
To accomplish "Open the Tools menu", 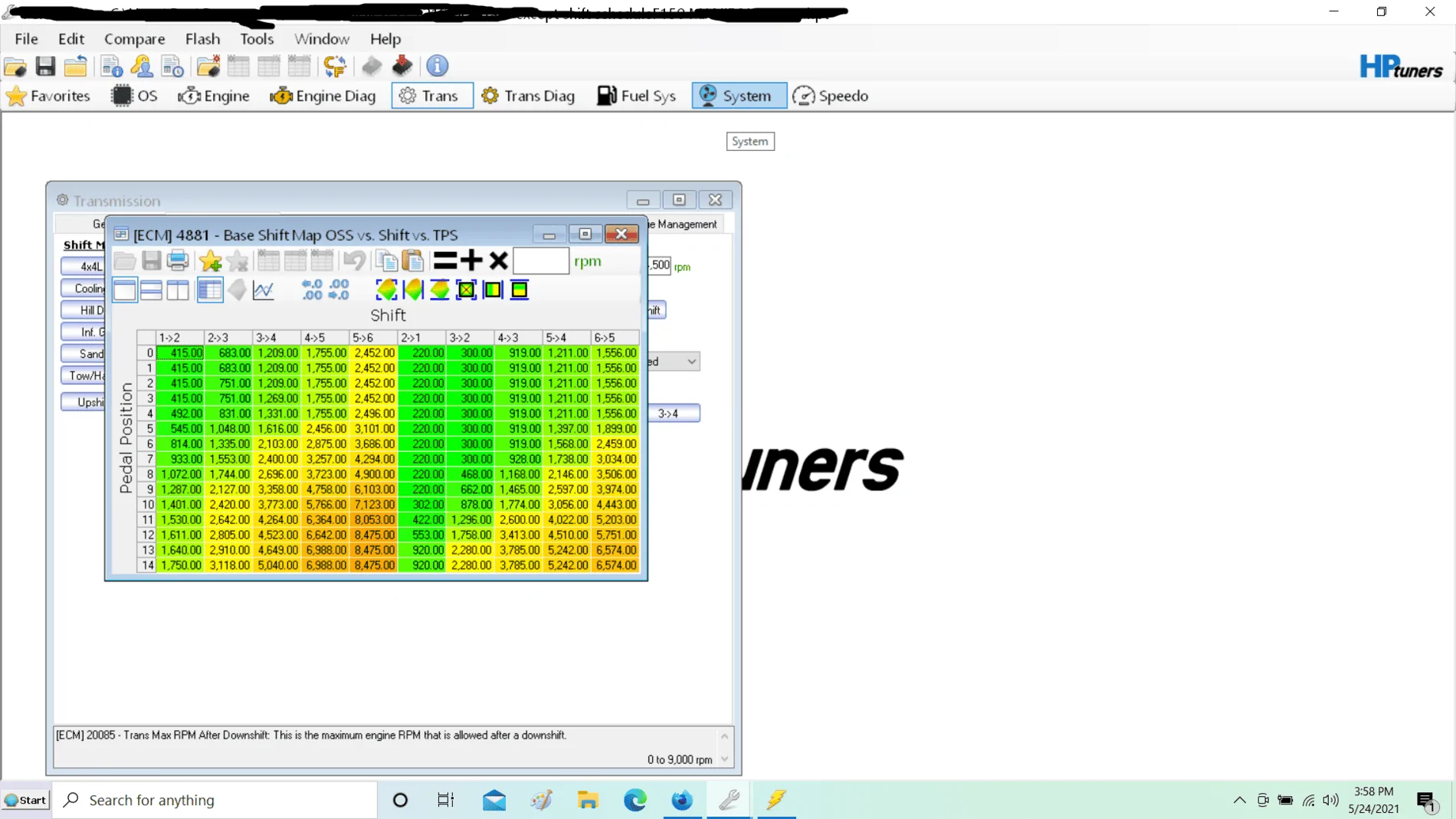I will click(257, 38).
